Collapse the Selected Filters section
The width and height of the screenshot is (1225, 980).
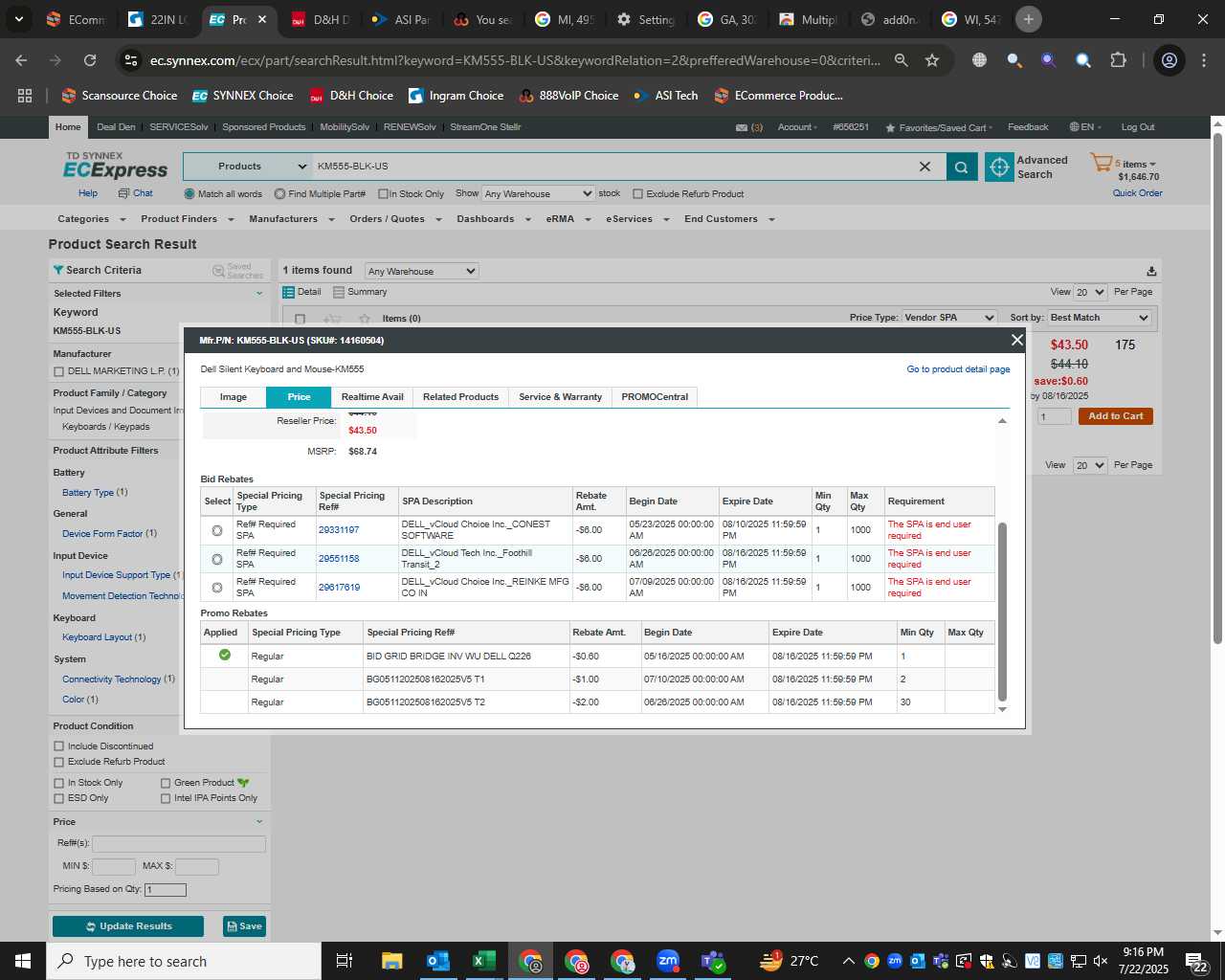pyautogui.click(x=259, y=294)
